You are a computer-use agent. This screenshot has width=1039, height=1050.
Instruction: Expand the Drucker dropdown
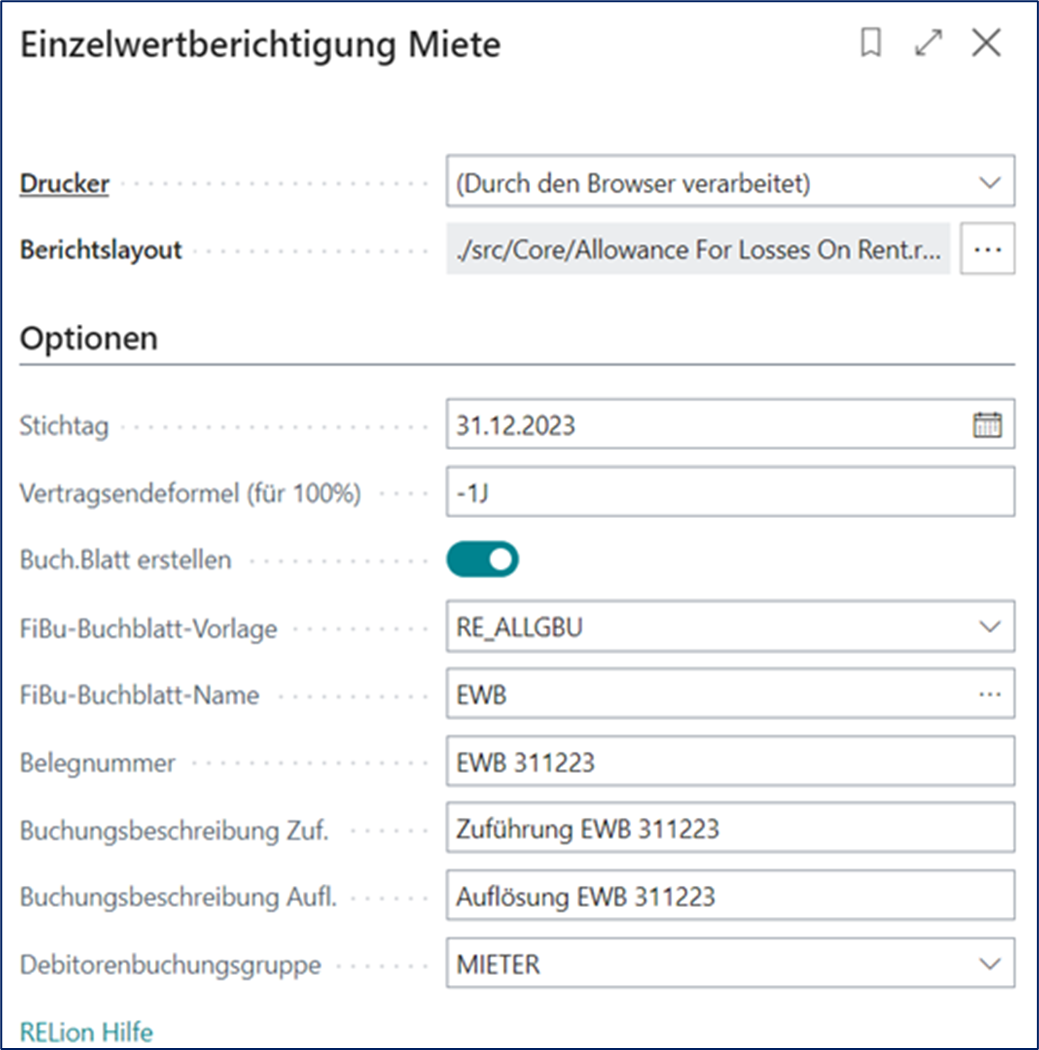pyautogui.click(x=989, y=183)
